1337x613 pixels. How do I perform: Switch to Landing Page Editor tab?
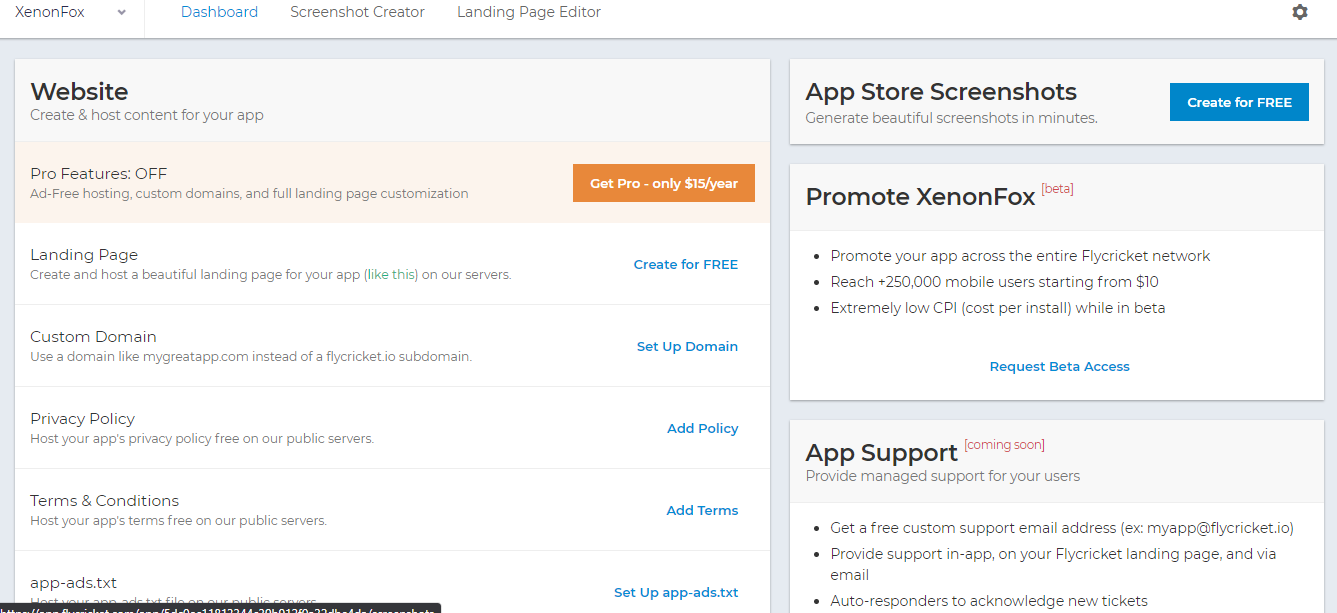tap(529, 12)
